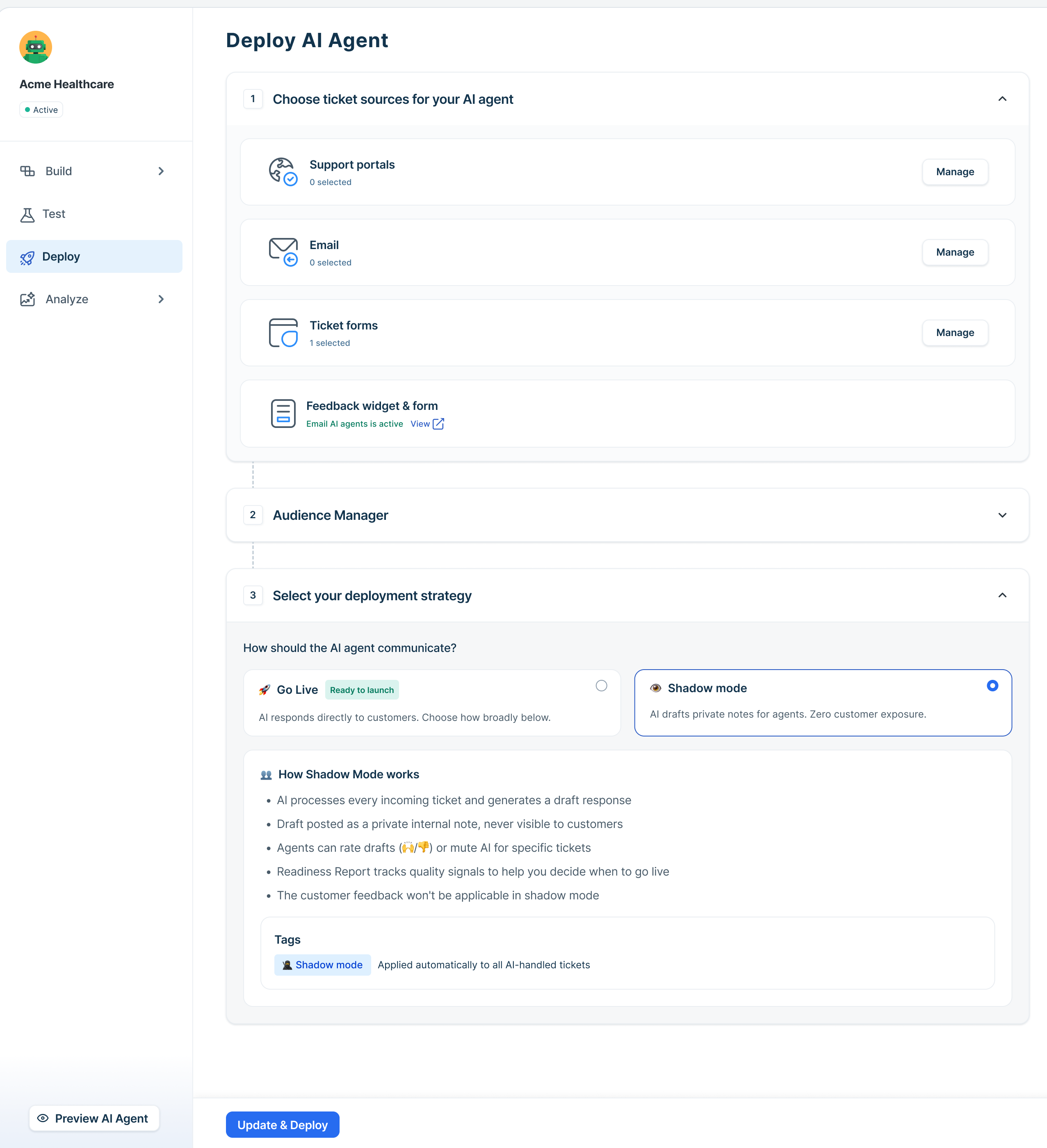1047x1148 pixels.
Task: Click the step 2 number badge
Action: [x=253, y=515]
